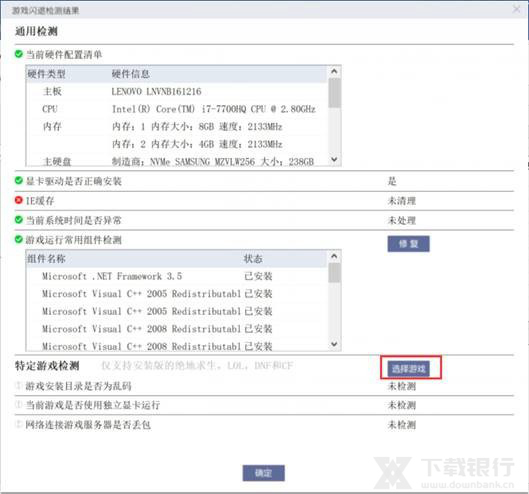Click the 游戏运行常用组件检测 label
Screen dimensions: 529x494
74,240
